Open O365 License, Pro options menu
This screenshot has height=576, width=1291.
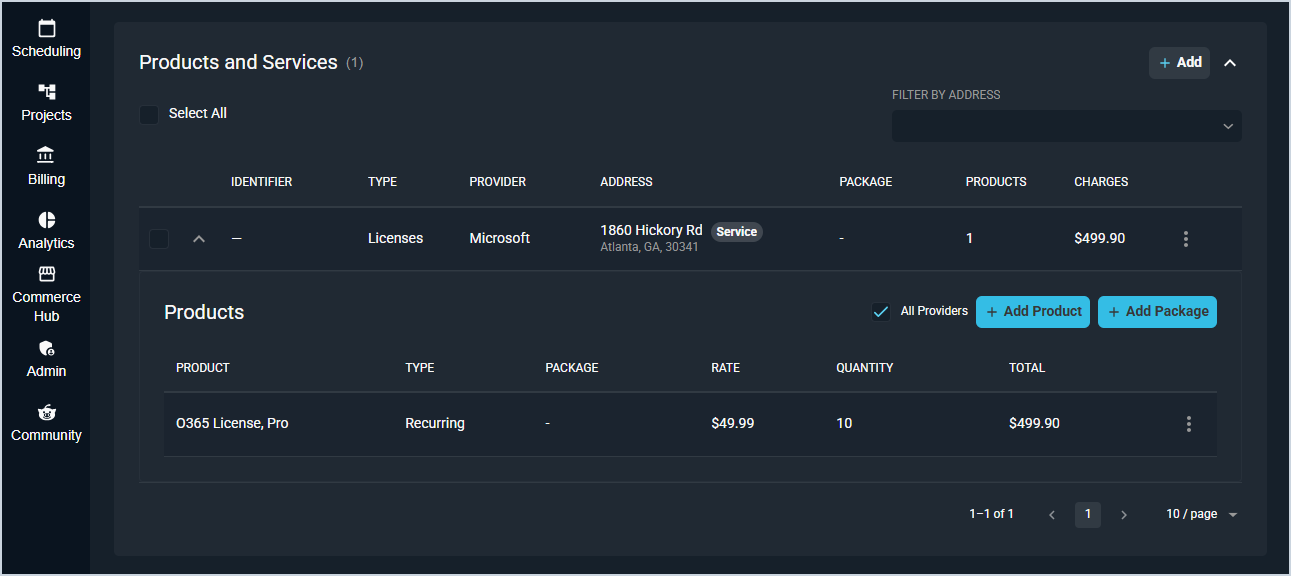tap(1188, 424)
